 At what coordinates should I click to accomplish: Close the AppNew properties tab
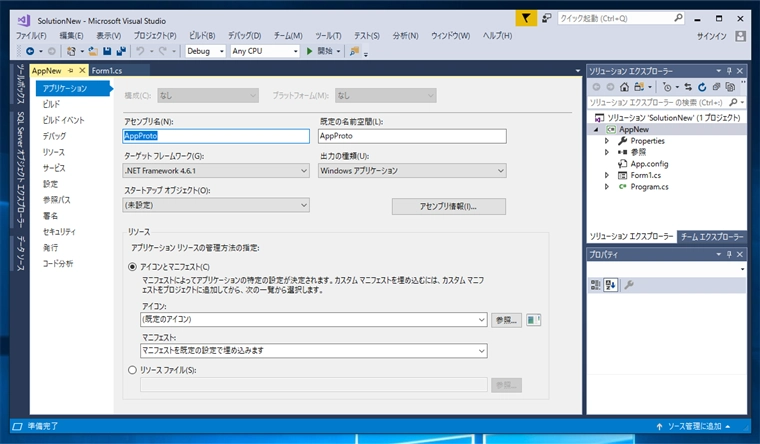coord(82,71)
